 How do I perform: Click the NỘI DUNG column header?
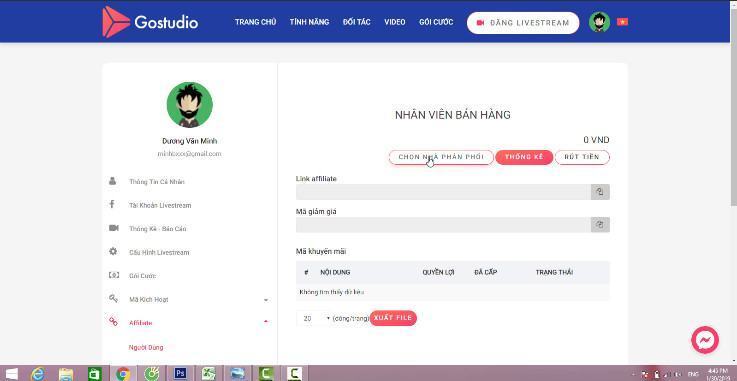click(335, 272)
